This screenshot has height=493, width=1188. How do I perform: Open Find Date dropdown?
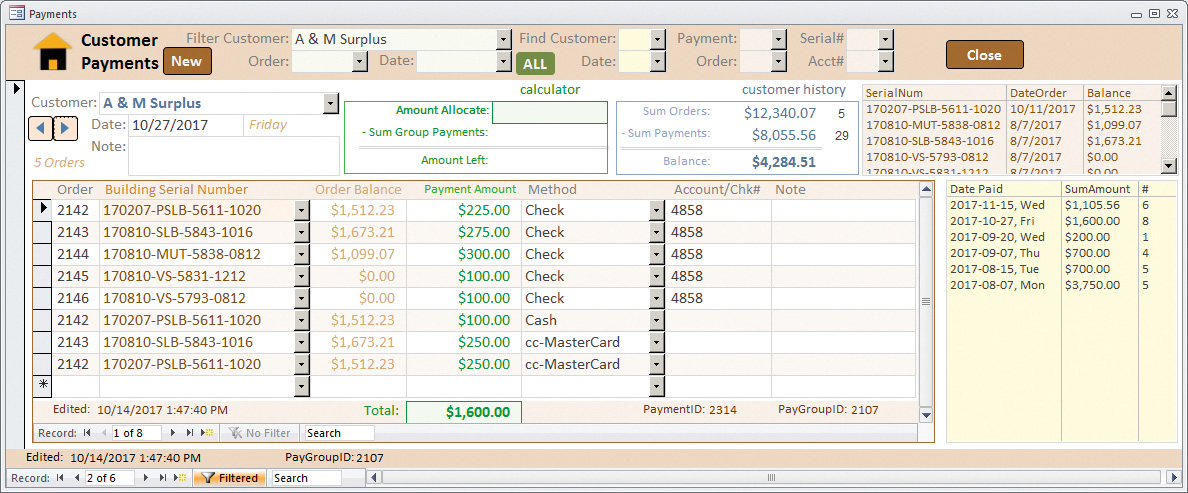pyautogui.click(x=657, y=62)
